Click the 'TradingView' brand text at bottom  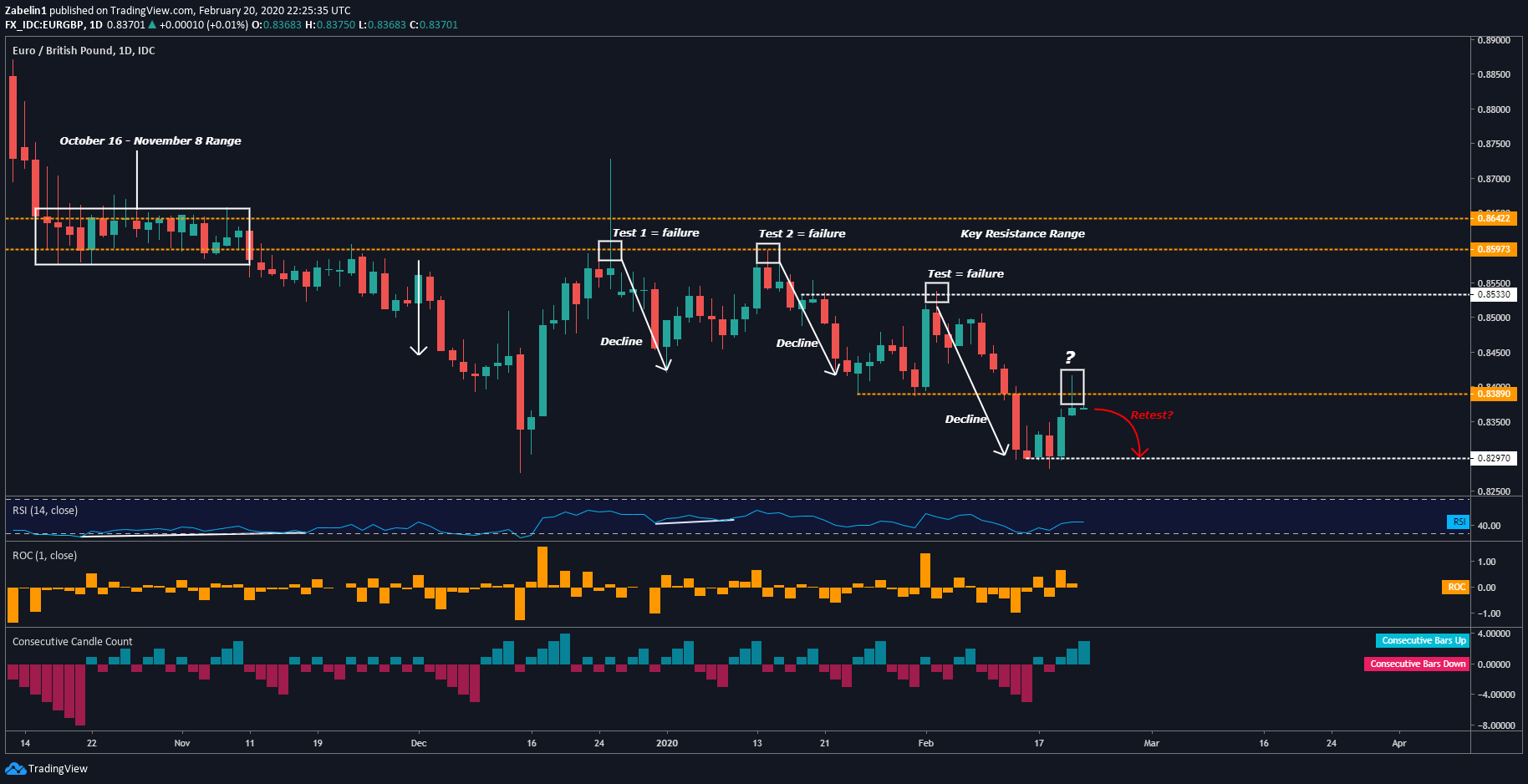(58, 769)
